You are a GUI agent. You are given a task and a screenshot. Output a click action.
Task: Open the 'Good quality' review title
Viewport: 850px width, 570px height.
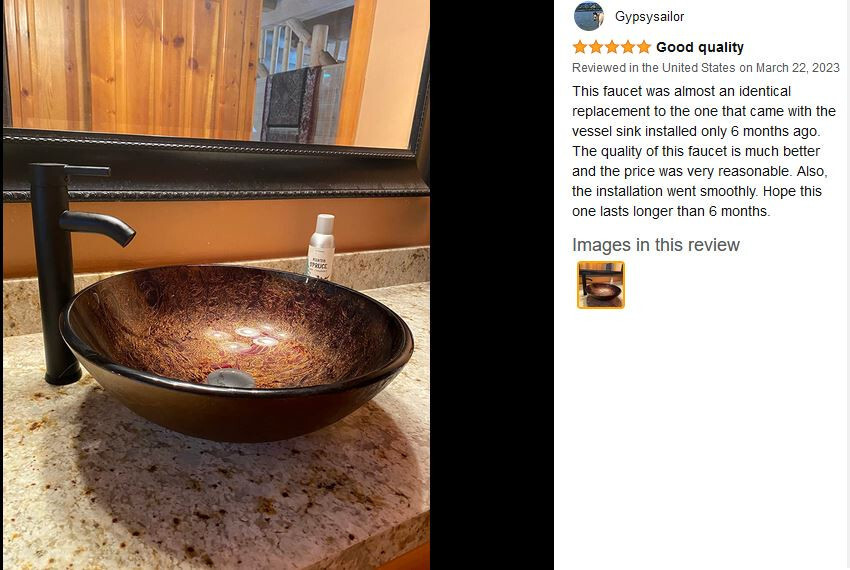tap(700, 47)
